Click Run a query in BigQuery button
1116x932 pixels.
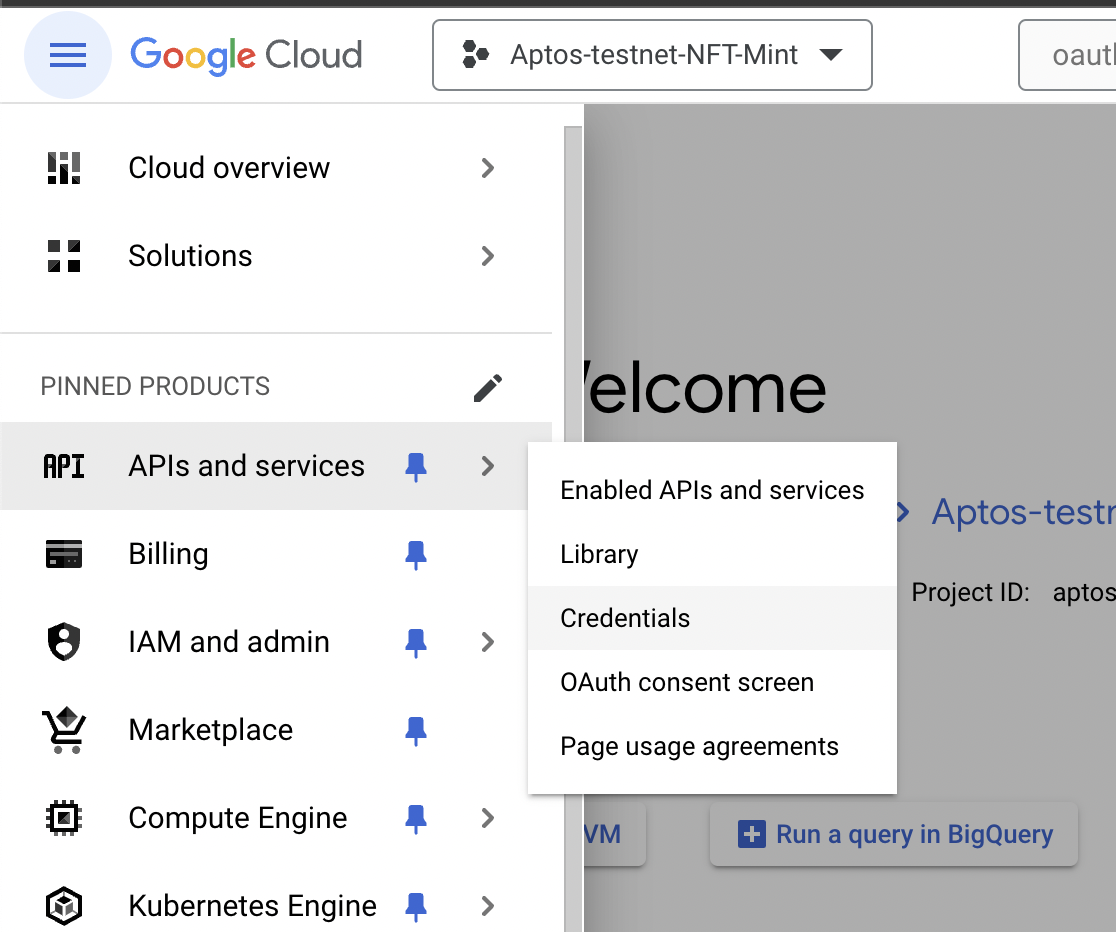pos(894,834)
